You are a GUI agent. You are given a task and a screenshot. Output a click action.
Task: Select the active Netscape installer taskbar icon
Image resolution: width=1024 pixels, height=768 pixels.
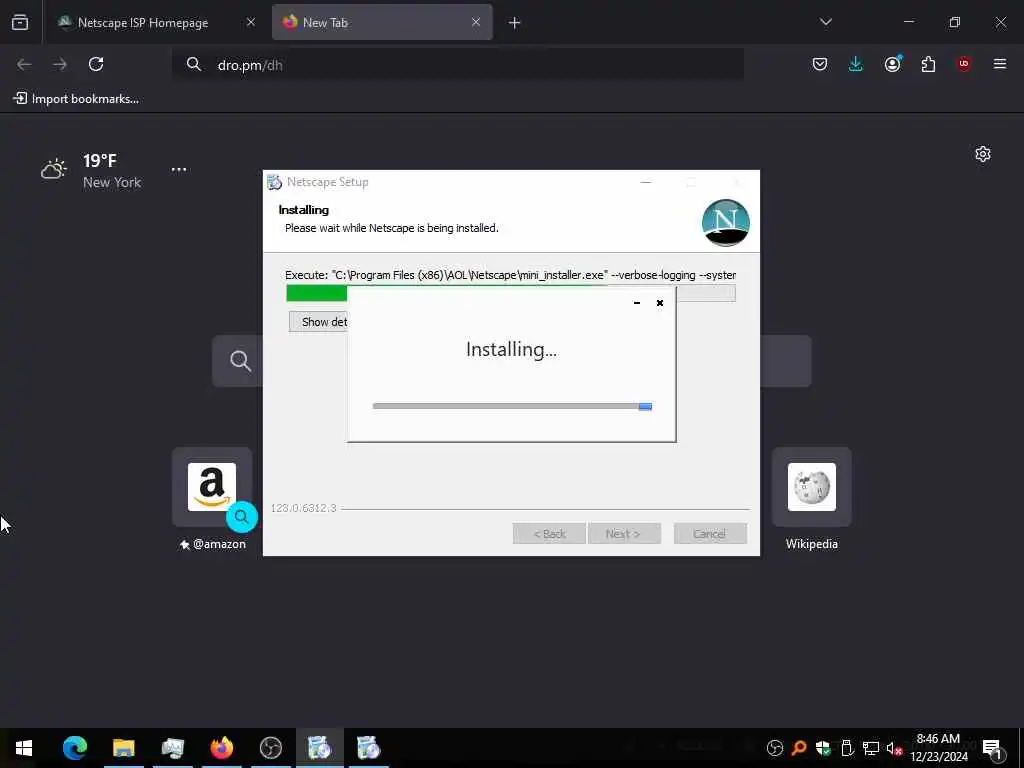[319, 748]
